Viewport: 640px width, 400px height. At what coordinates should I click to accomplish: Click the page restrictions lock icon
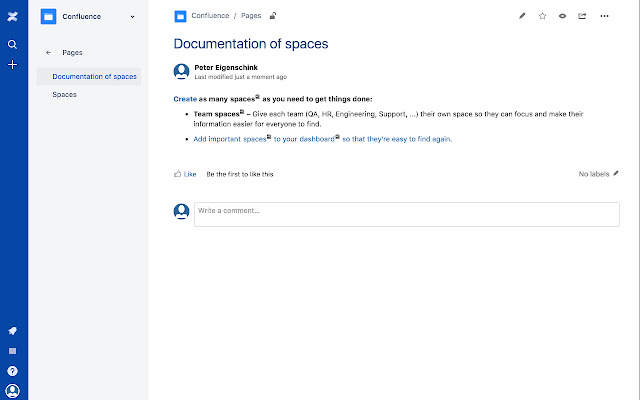point(273,16)
